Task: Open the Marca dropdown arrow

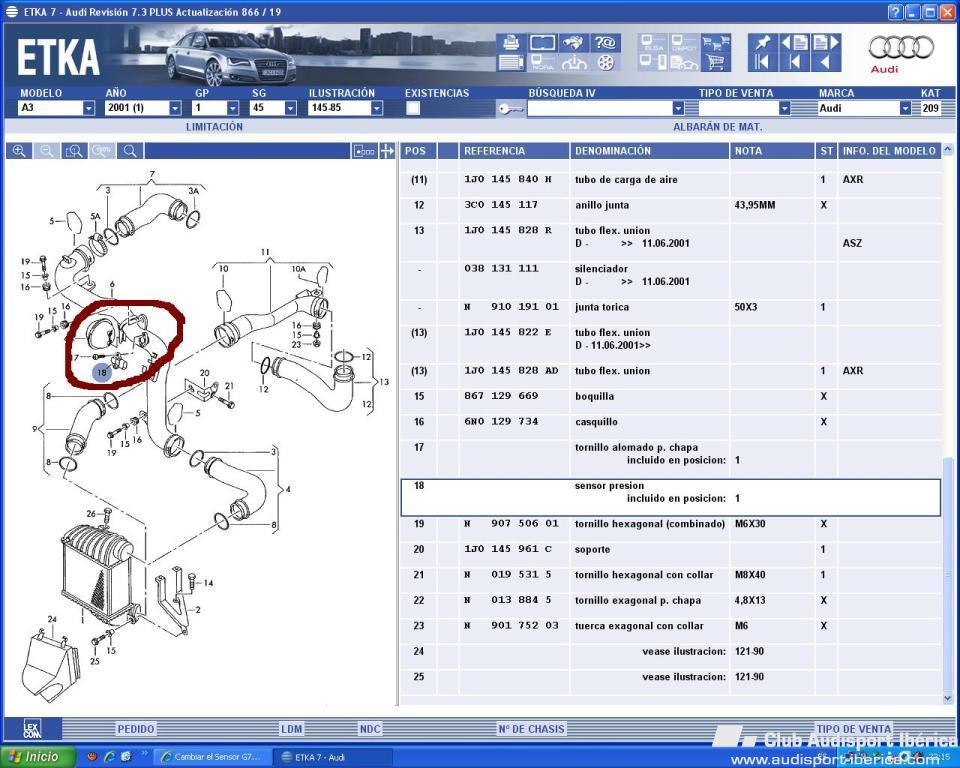Action: 906,108
